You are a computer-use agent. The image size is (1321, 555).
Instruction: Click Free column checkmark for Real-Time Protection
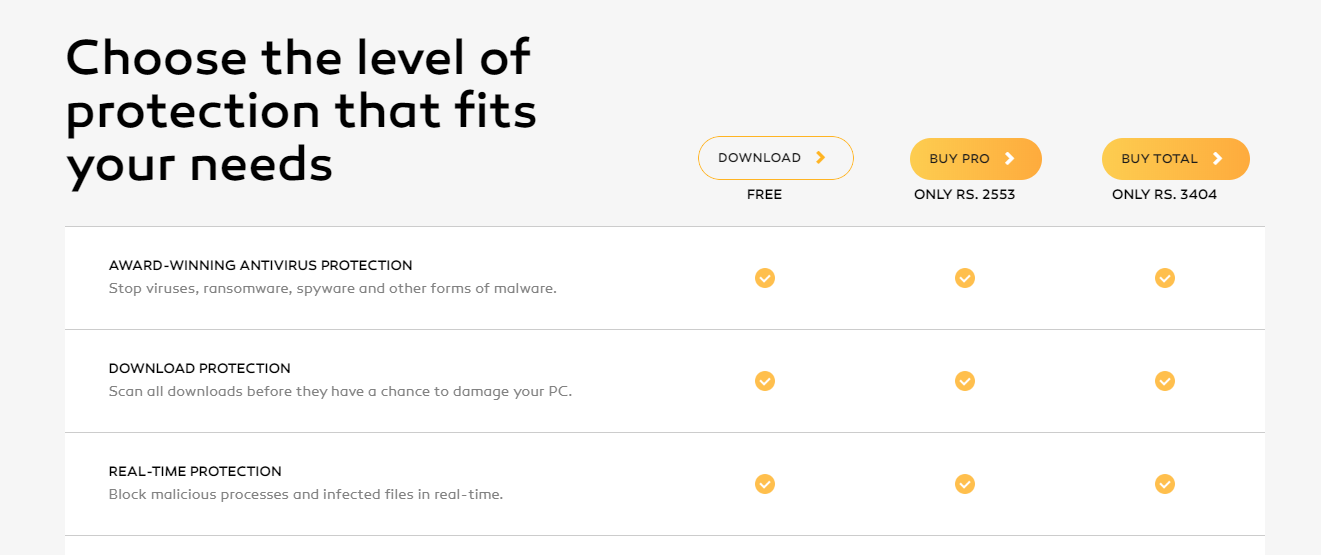click(x=765, y=484)
